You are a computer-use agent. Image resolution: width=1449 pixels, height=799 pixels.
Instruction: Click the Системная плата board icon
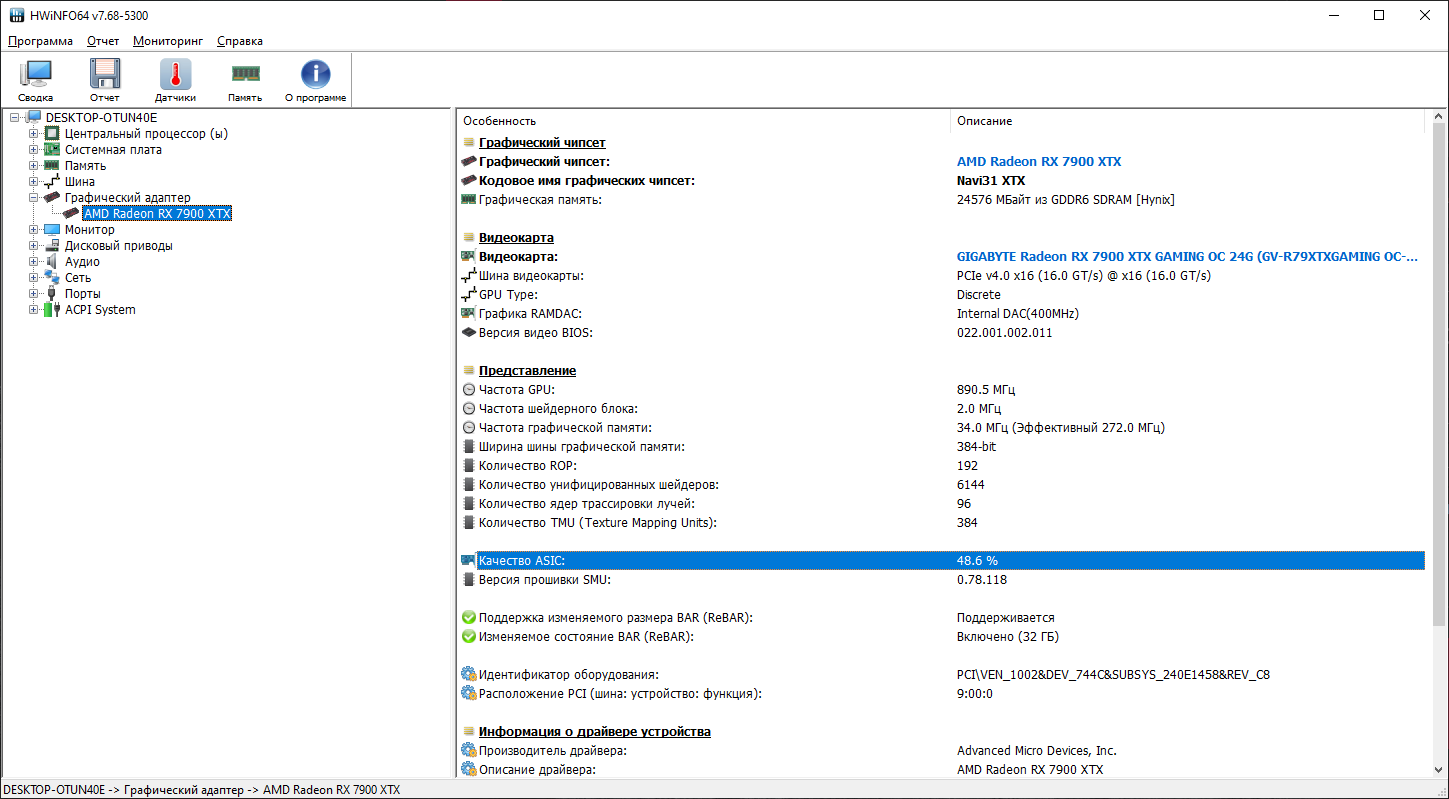53,150
